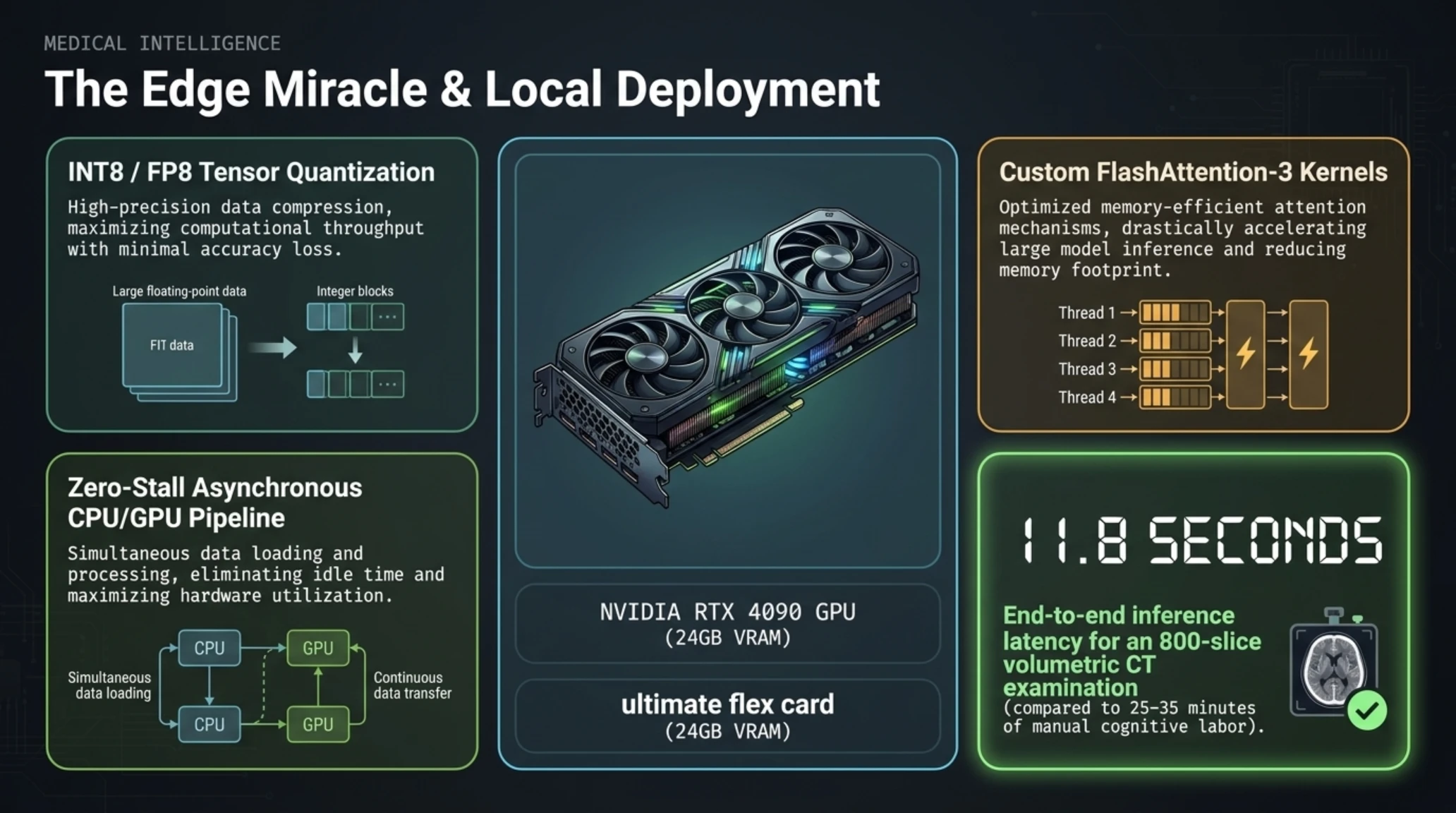1456x813 pixels.
Task: Click the second, final lightning bolt block
Action: [1309, 354]
